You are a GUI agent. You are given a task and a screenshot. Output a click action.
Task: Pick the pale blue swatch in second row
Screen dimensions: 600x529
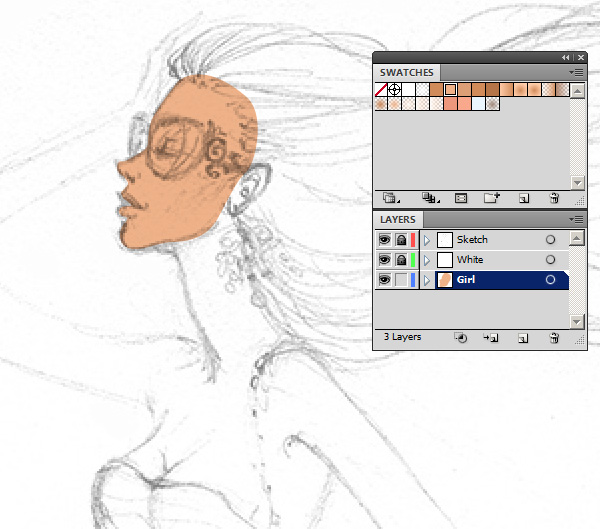[478, 104]
